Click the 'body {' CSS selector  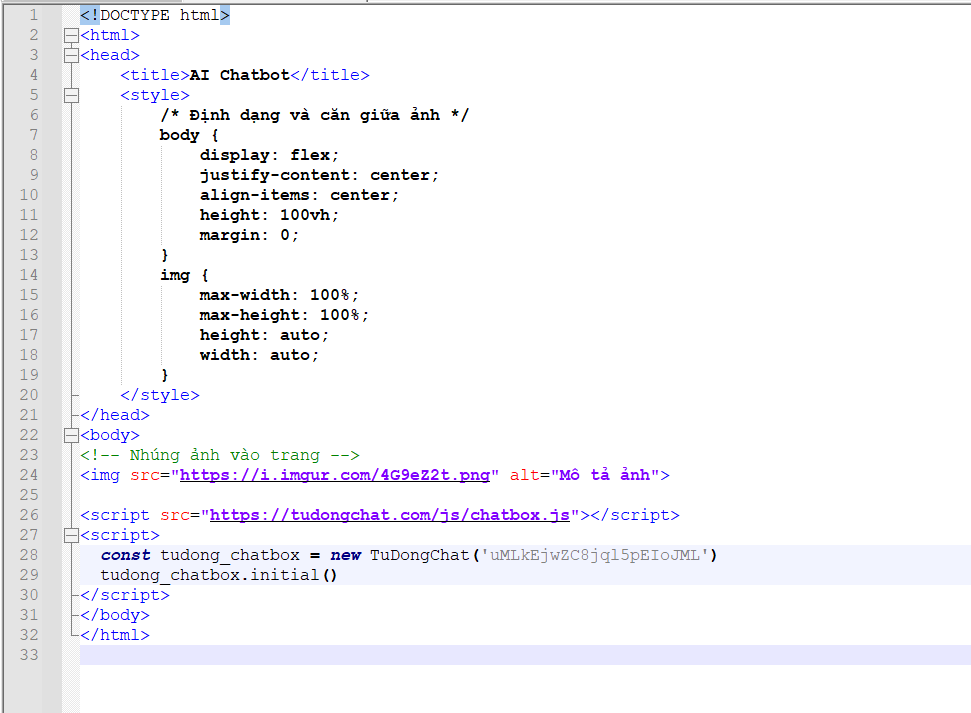tap(189, 135)
